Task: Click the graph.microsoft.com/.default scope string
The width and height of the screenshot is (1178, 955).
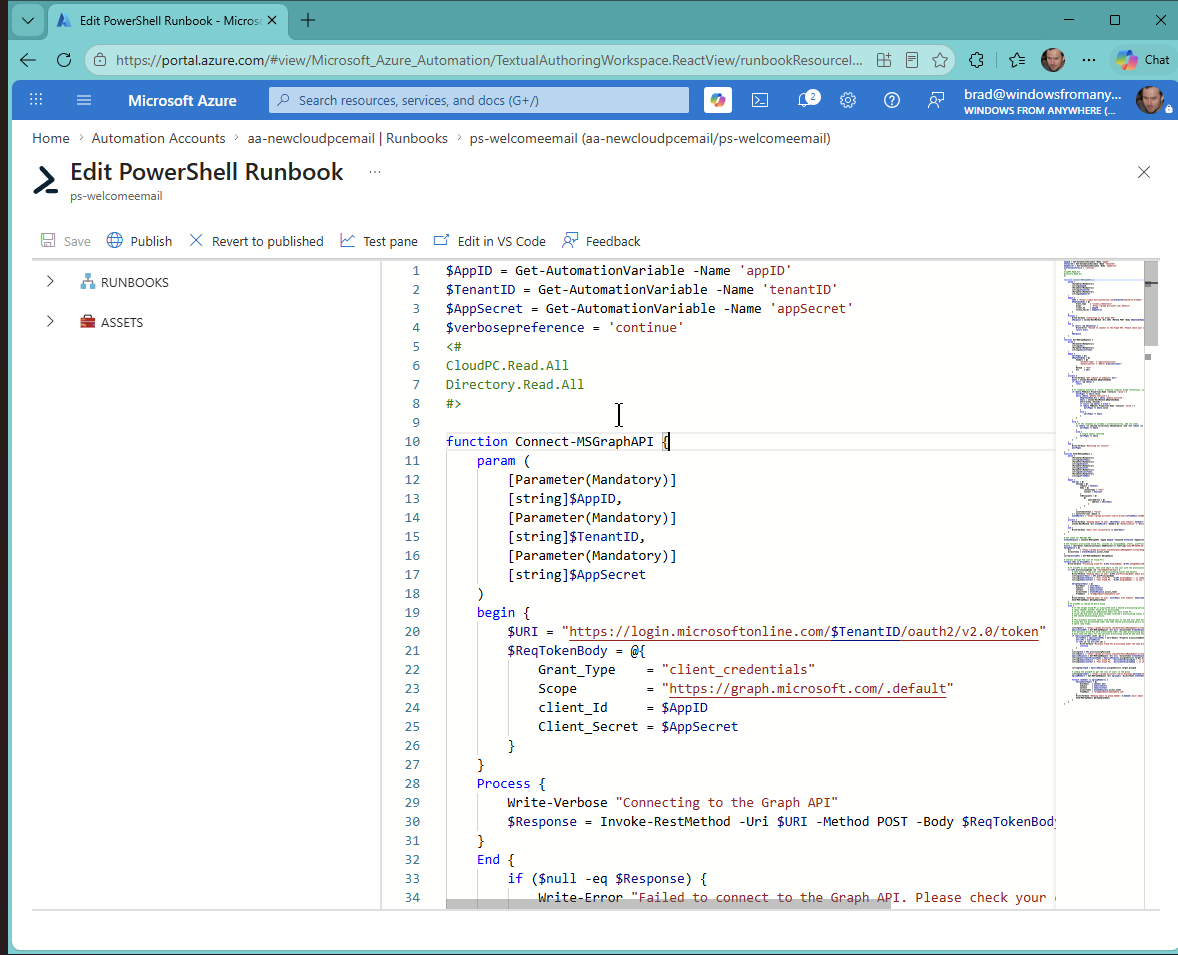Action: [x=808, y=689]
